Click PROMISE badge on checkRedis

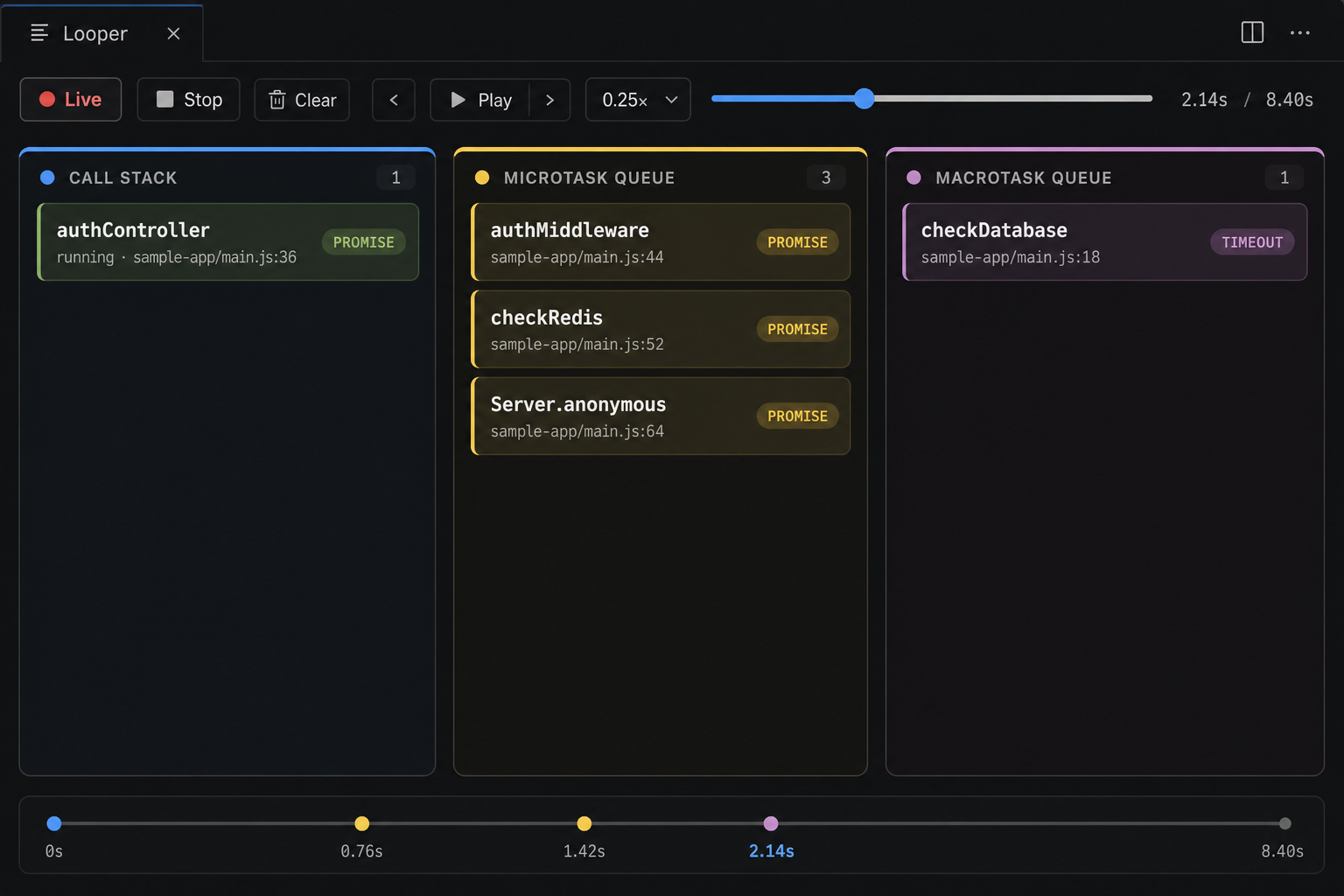tap(797, 329)
